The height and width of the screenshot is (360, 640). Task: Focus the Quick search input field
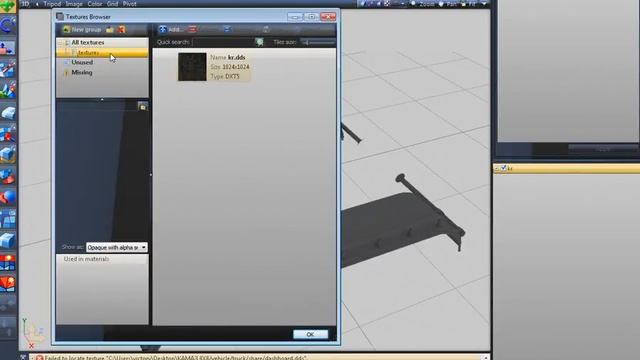[x=223, y=42]
